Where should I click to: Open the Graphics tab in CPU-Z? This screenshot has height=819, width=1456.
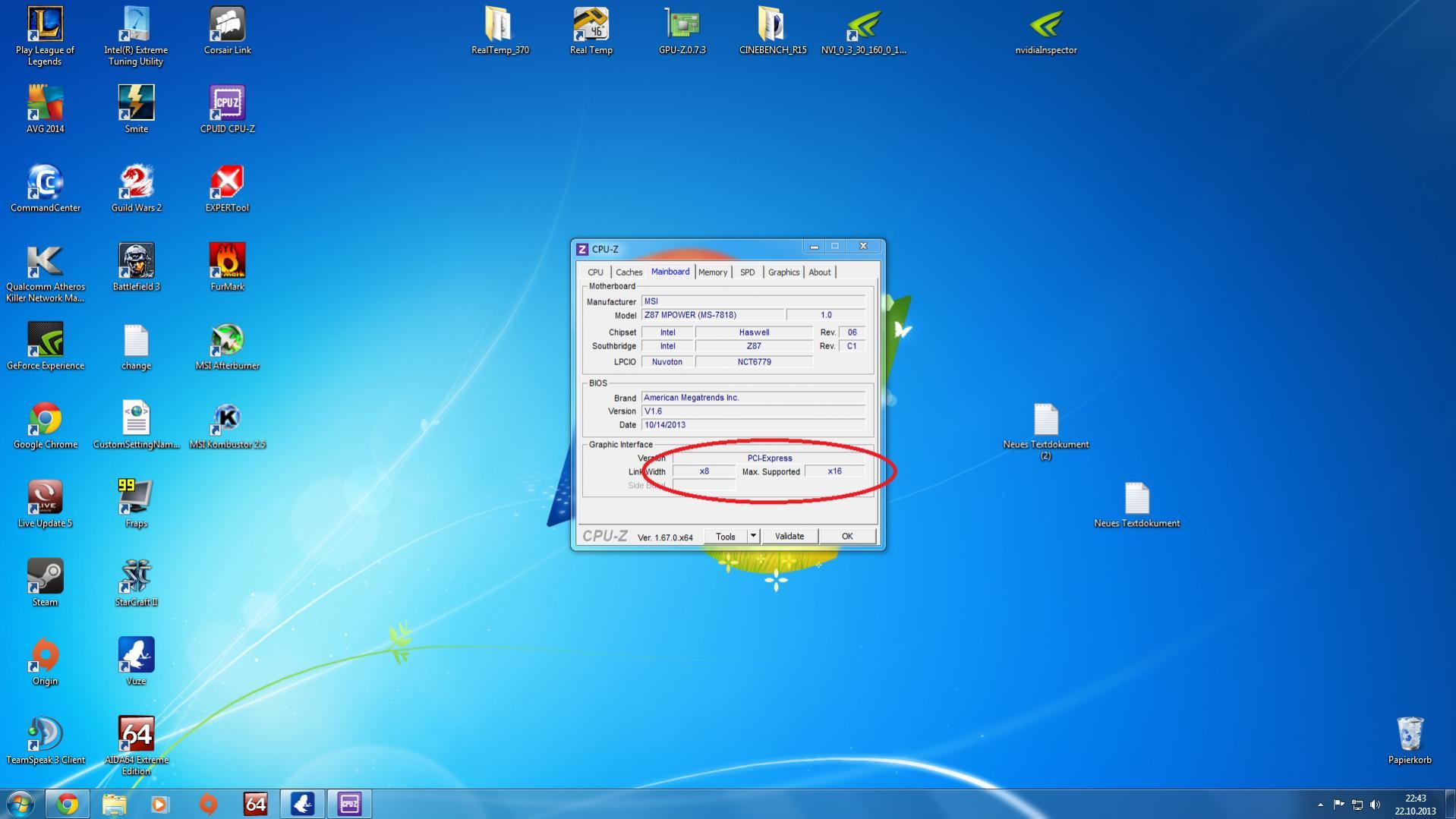[783, 272]
